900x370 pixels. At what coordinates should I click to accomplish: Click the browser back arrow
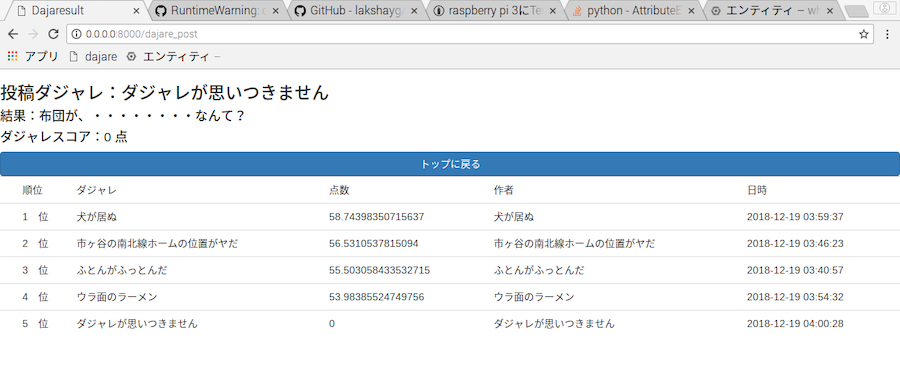[x=13, y=34]
